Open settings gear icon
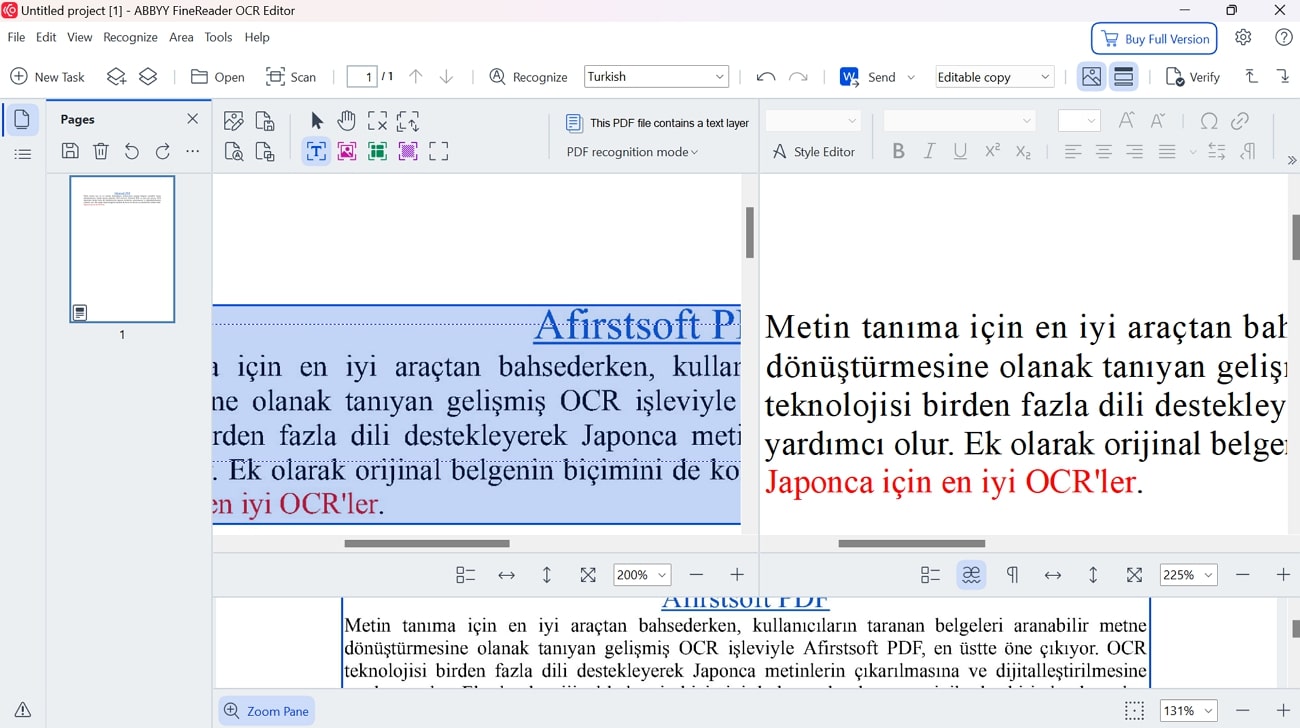Viewport: 1300px width, 728px height. (x=1243, y=38)
